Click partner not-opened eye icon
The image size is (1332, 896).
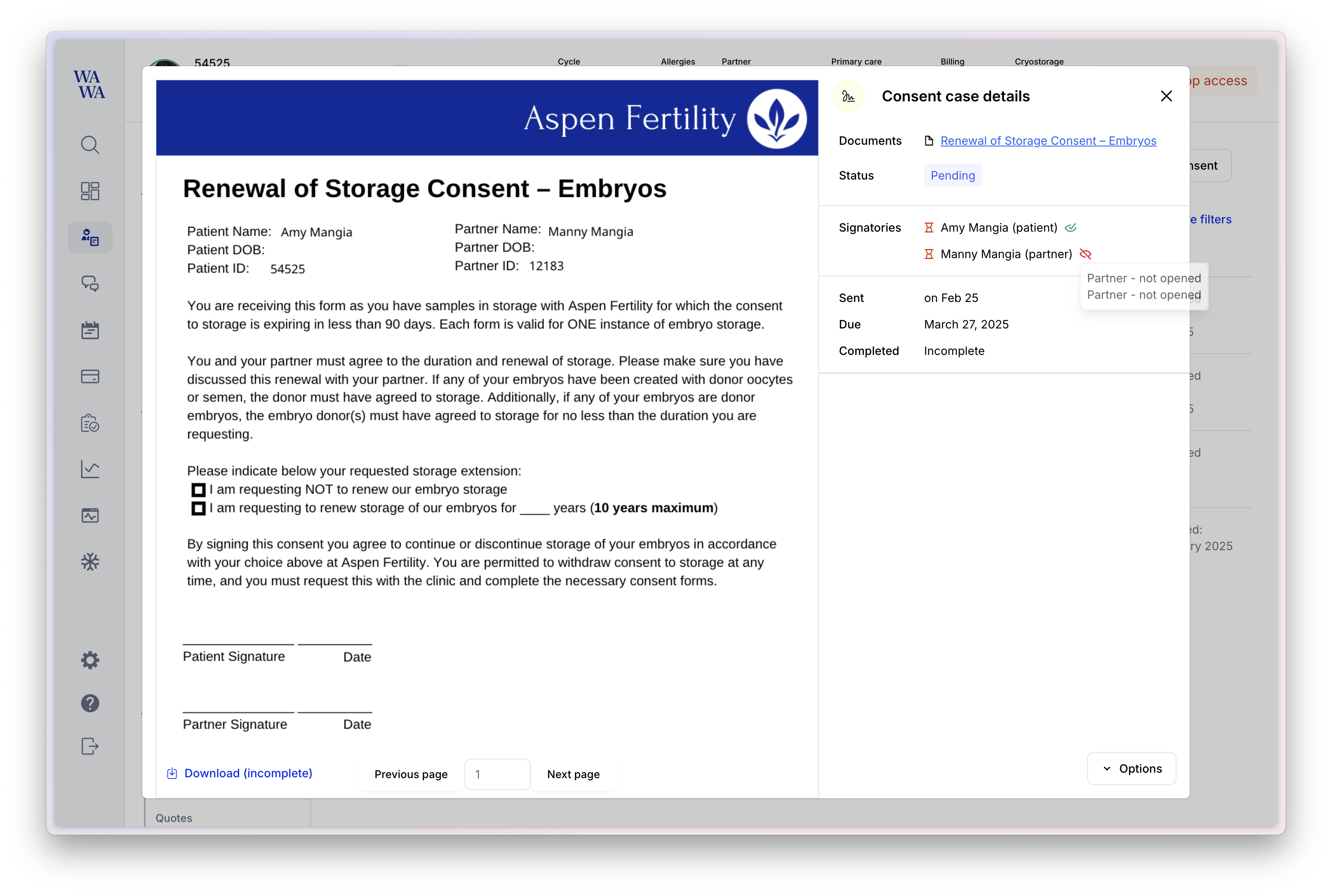(1085, 254)
